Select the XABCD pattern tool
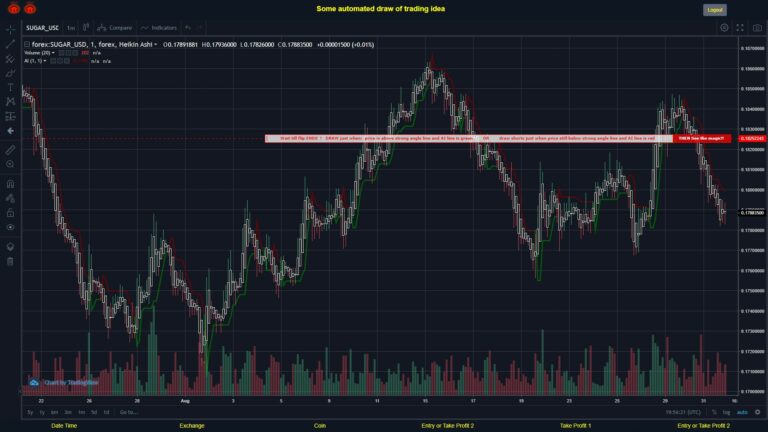This screenshot has width=768, height=432. tap(10, 101)
